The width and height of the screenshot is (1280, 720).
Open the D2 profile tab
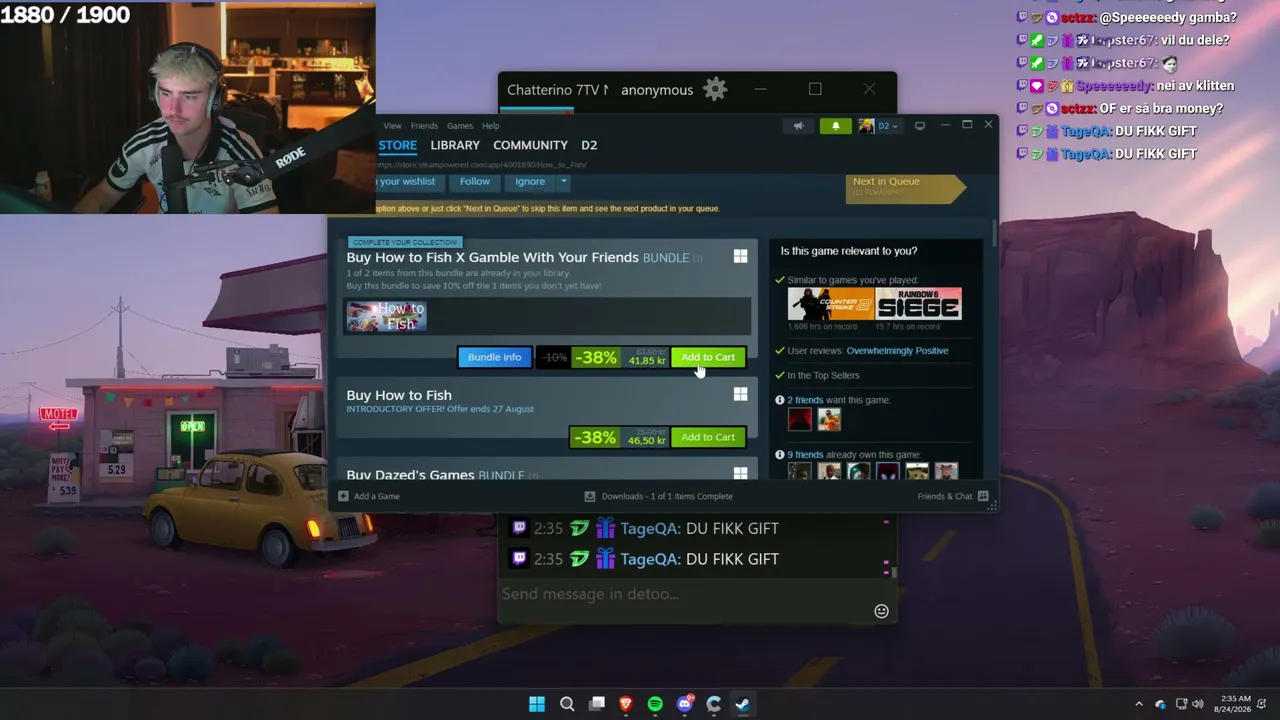589,145
